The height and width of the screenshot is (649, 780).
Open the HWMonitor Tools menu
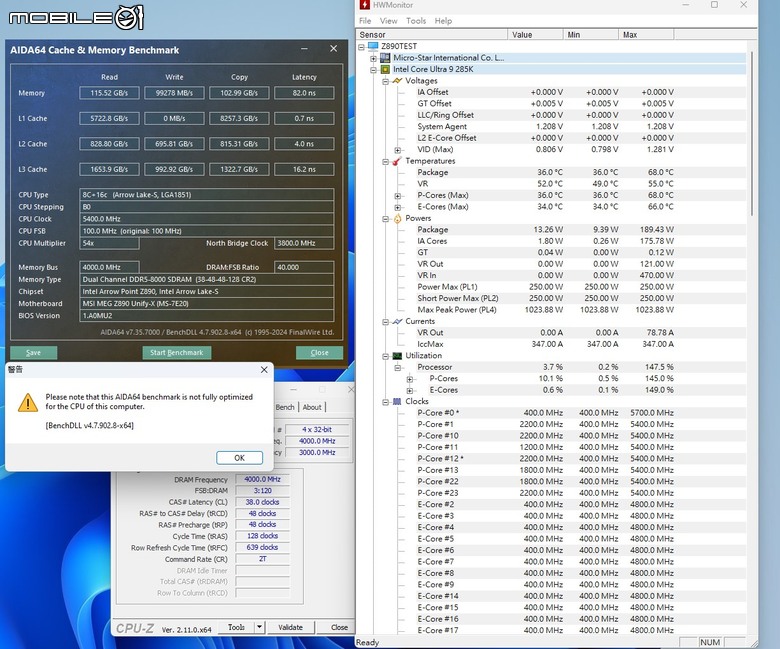pyautogui.click(x=416, y=21)
